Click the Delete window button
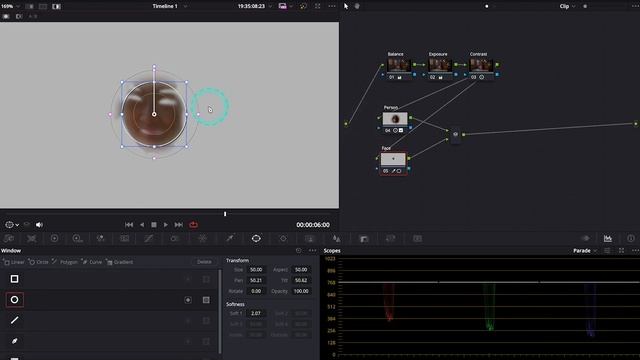 coord(204,262)
